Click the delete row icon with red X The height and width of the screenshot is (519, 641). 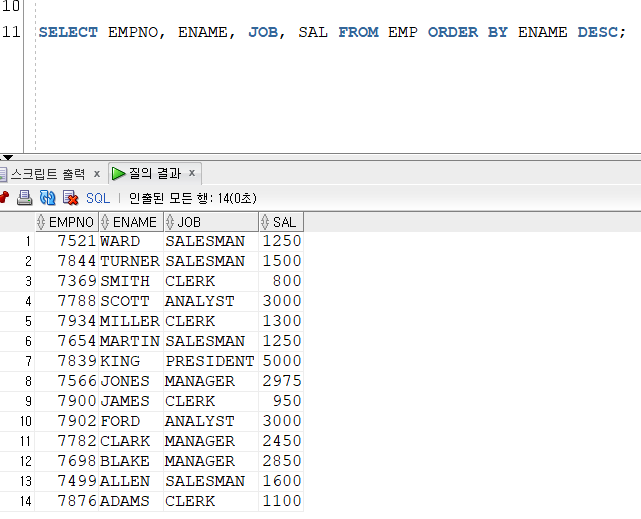pyautogui.click(x=70, y=197)
